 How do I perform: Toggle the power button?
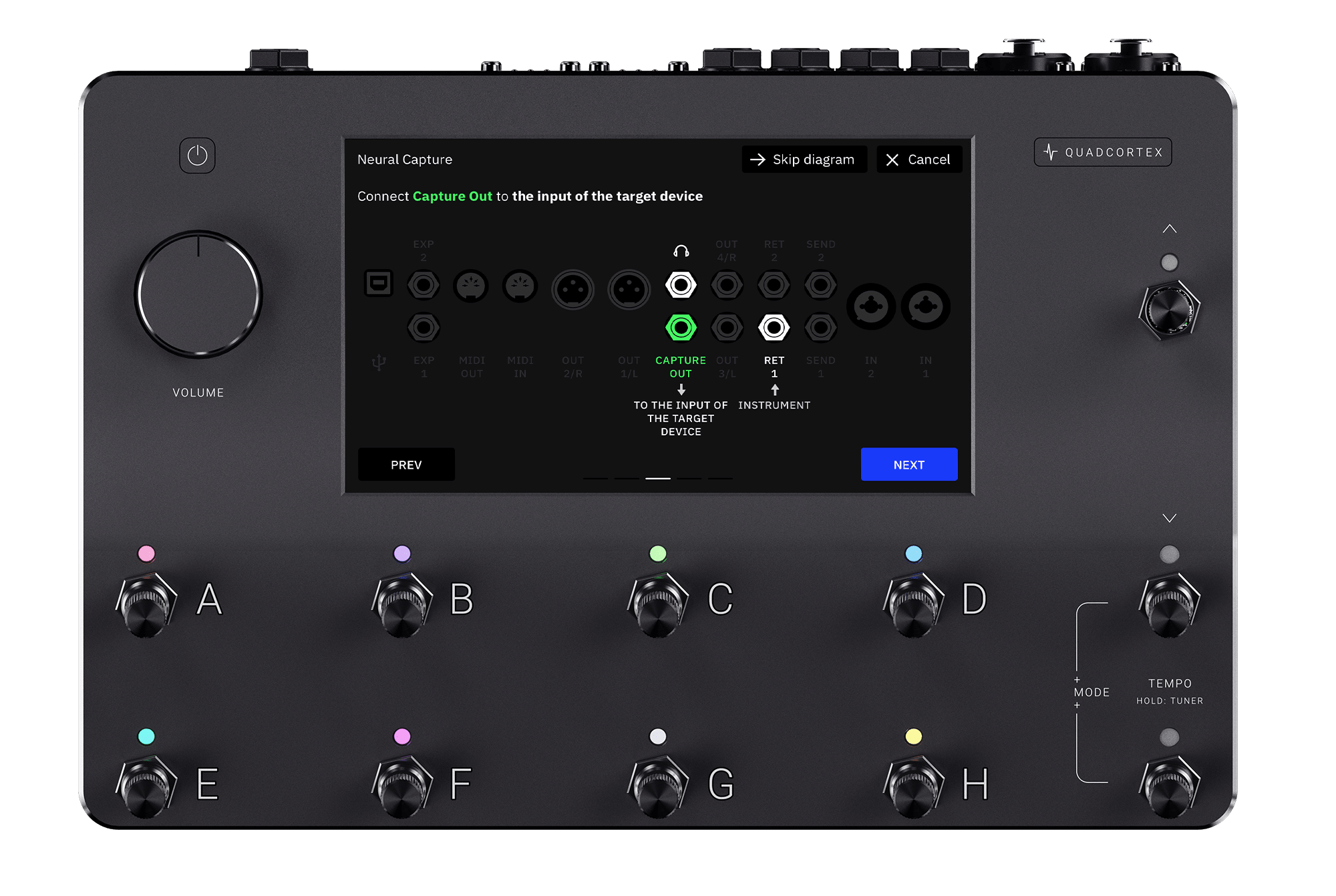pos(197,155)
